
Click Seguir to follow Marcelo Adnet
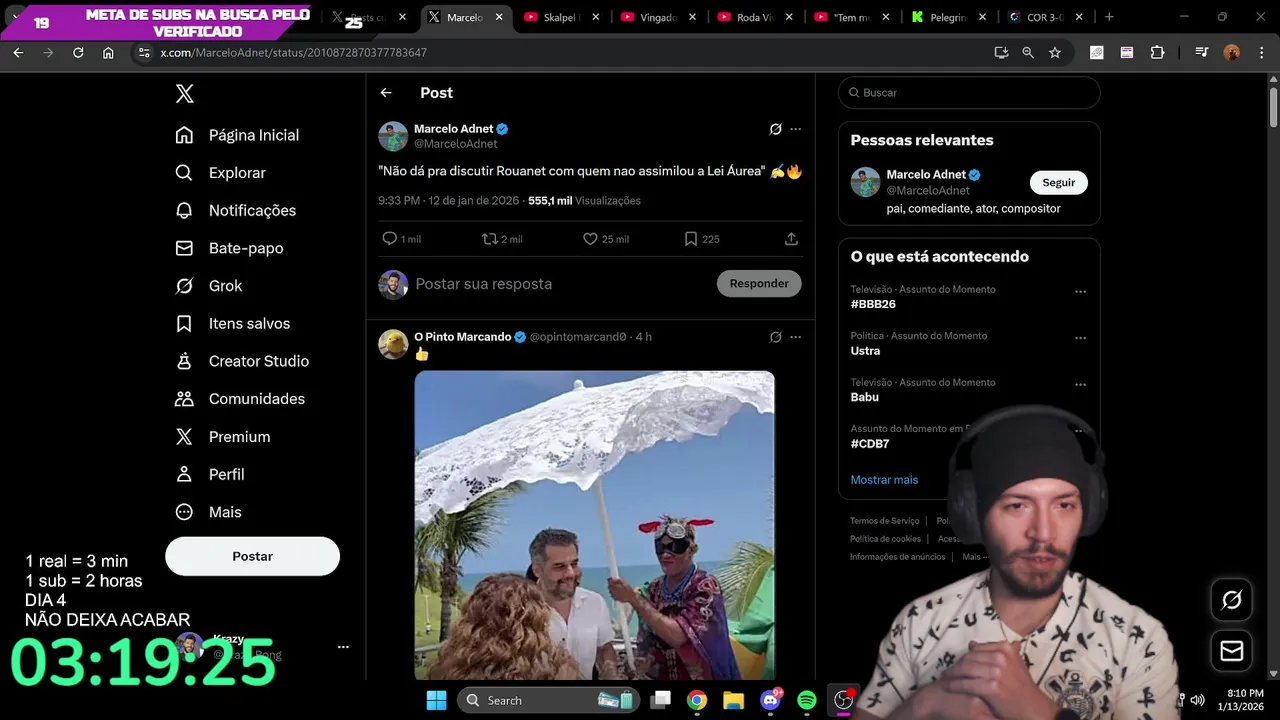(1058, 183)
